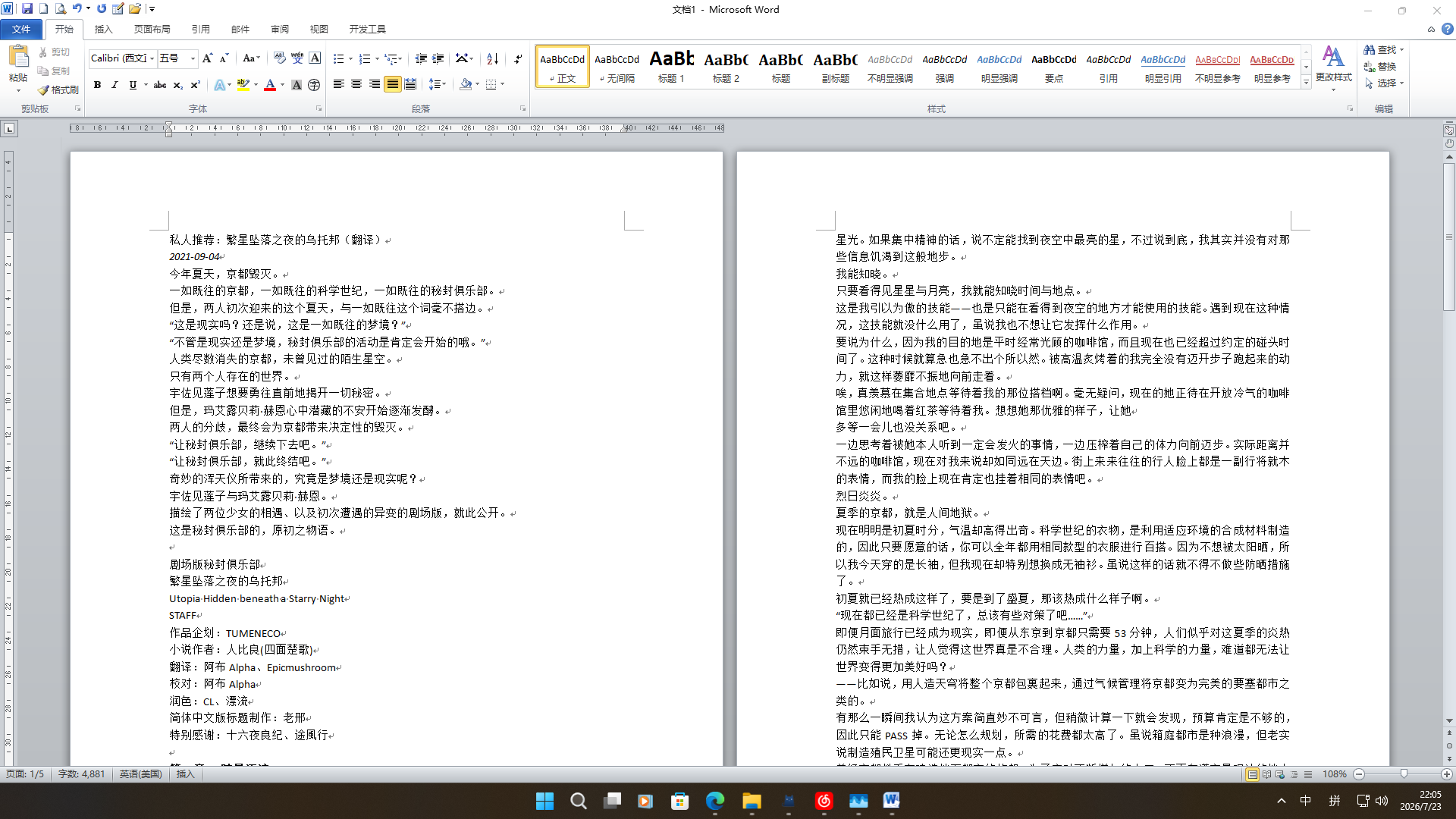Click zoom out minus button
1456x819 pixels.
pos(1359,774)
